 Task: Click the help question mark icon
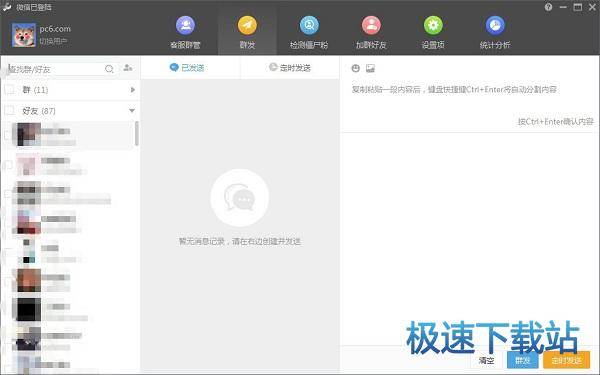point(549,7)
